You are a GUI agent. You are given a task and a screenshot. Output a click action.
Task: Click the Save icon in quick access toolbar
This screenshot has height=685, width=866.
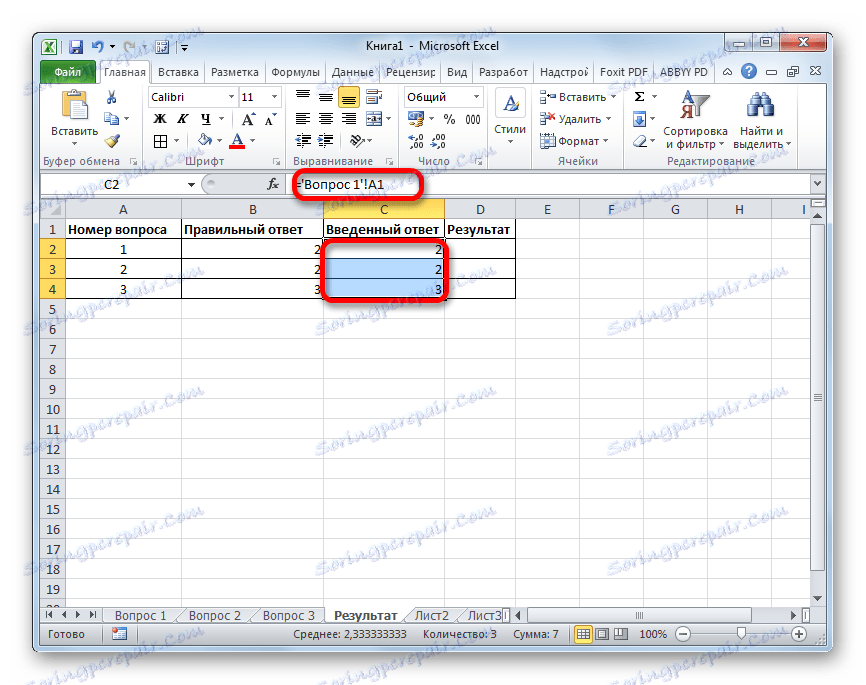coord(76,47)
